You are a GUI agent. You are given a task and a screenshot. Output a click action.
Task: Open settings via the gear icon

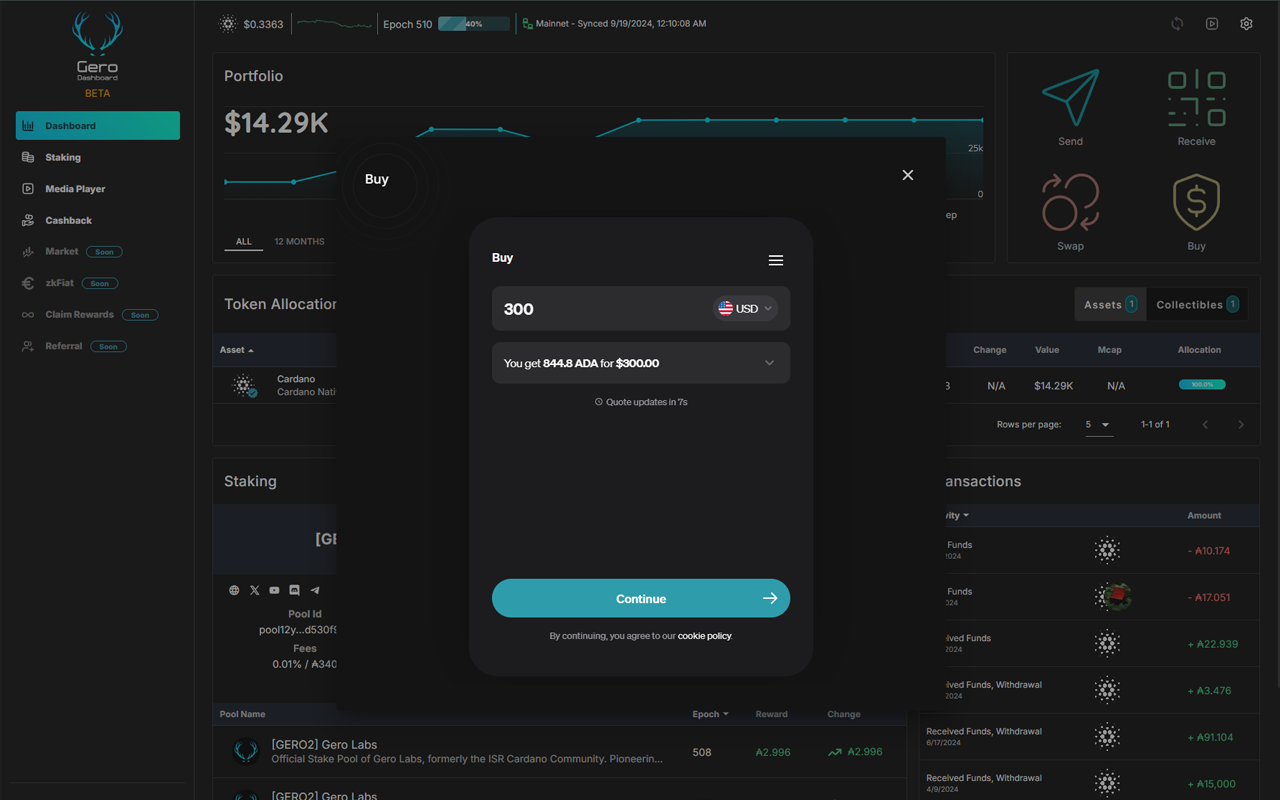[1246, 23]
